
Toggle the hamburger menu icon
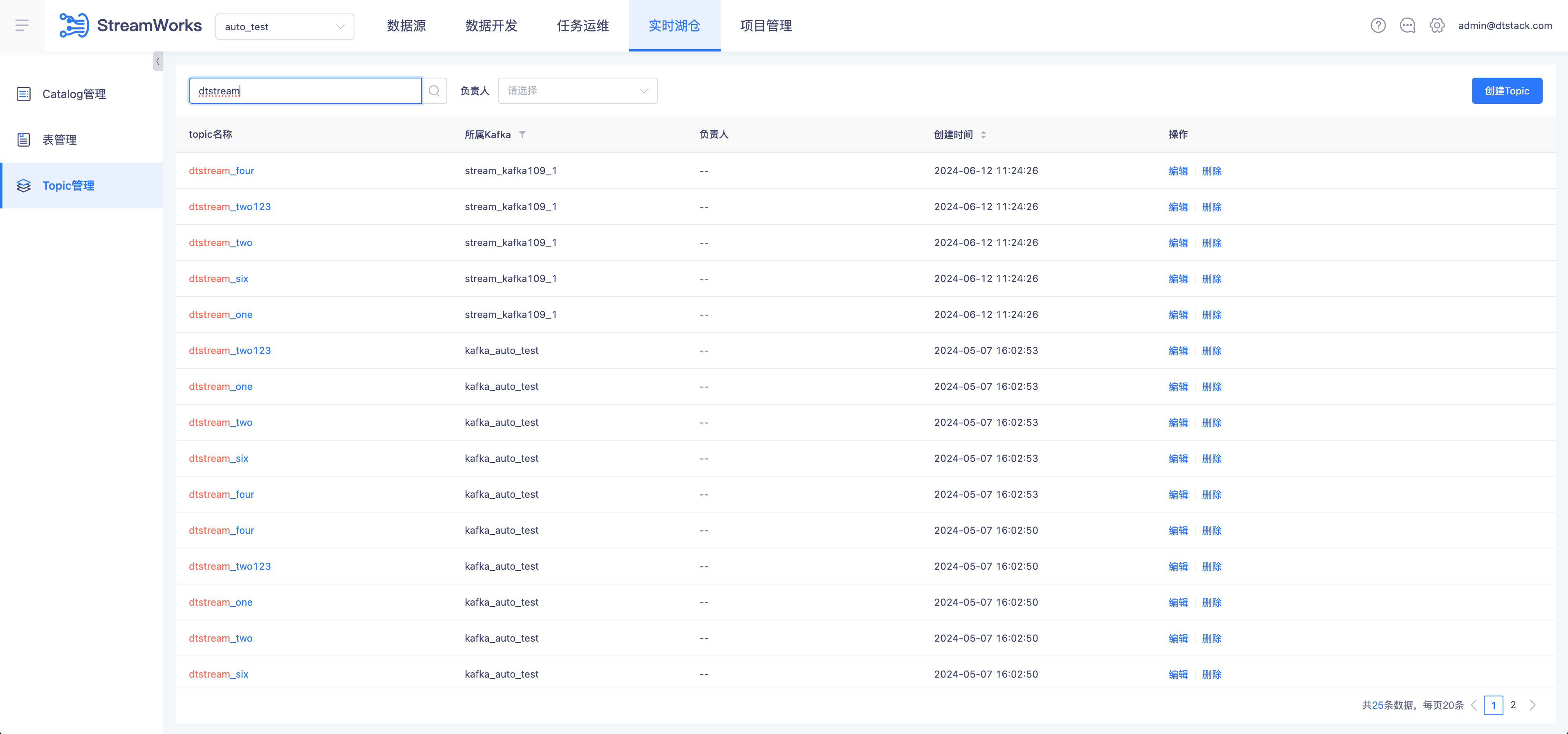coord(22,26)
